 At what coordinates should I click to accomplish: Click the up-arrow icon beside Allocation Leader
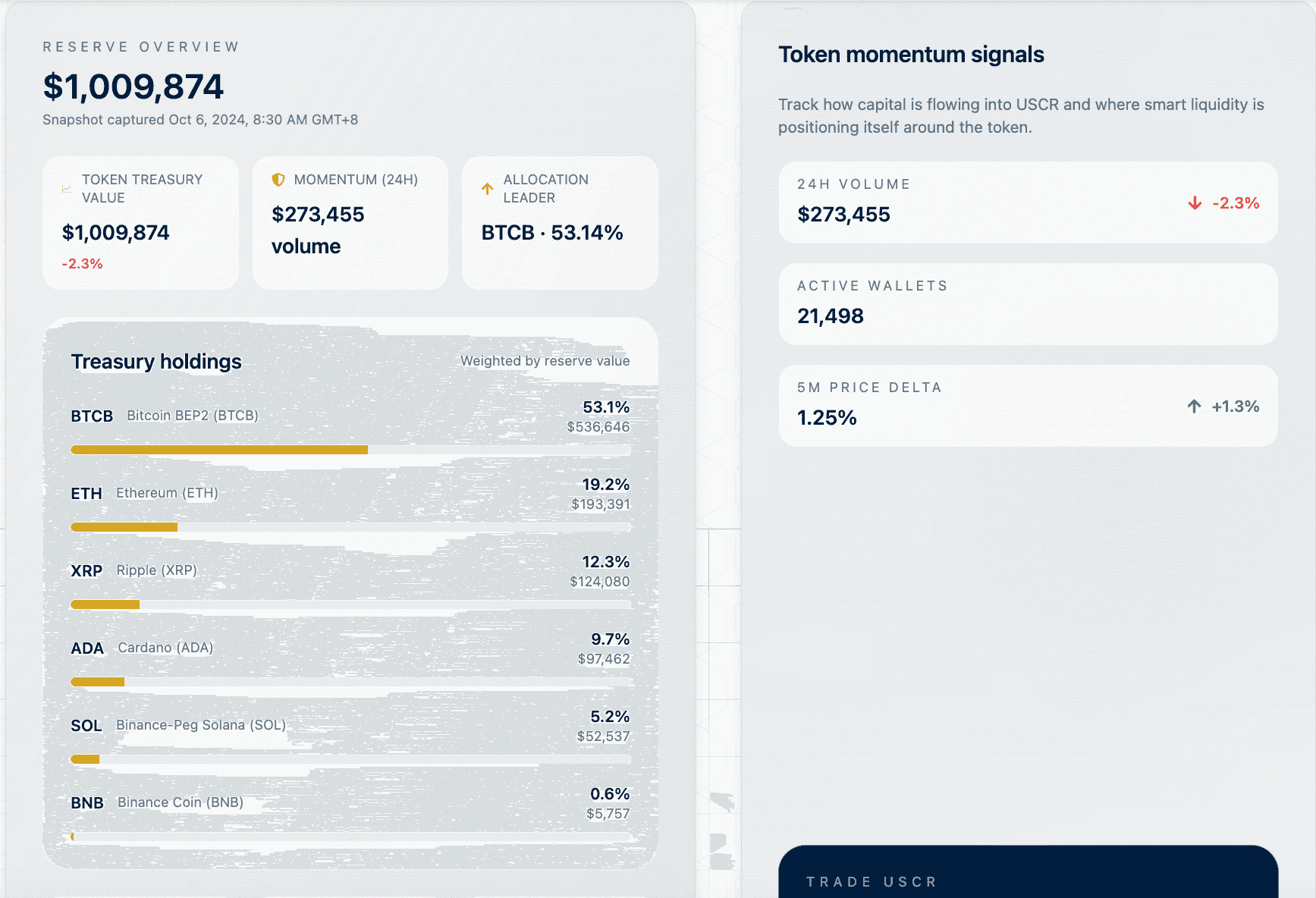point(487,189)
